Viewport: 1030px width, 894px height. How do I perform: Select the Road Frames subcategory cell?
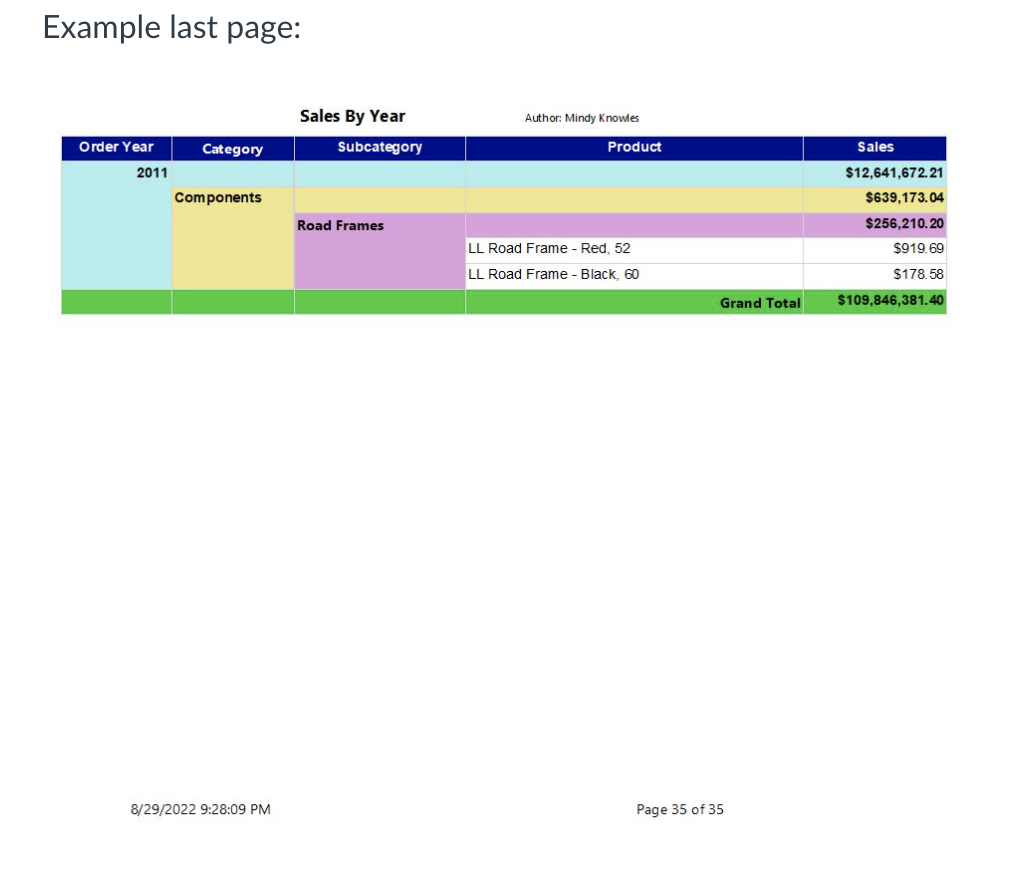(x=340, y=225)
